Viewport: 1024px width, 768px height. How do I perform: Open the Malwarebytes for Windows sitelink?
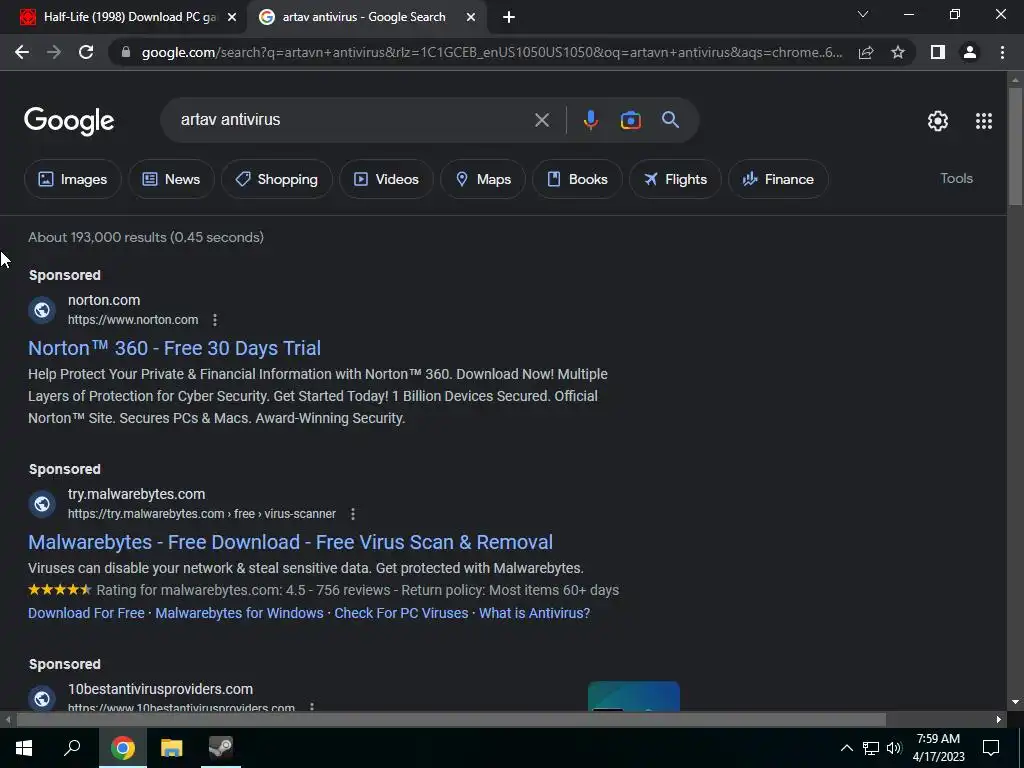(239, 613)
